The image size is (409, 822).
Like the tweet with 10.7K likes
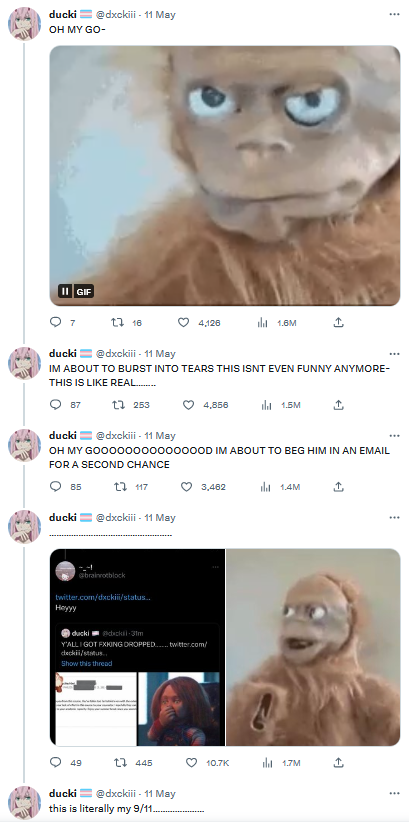tap(191, 762)
